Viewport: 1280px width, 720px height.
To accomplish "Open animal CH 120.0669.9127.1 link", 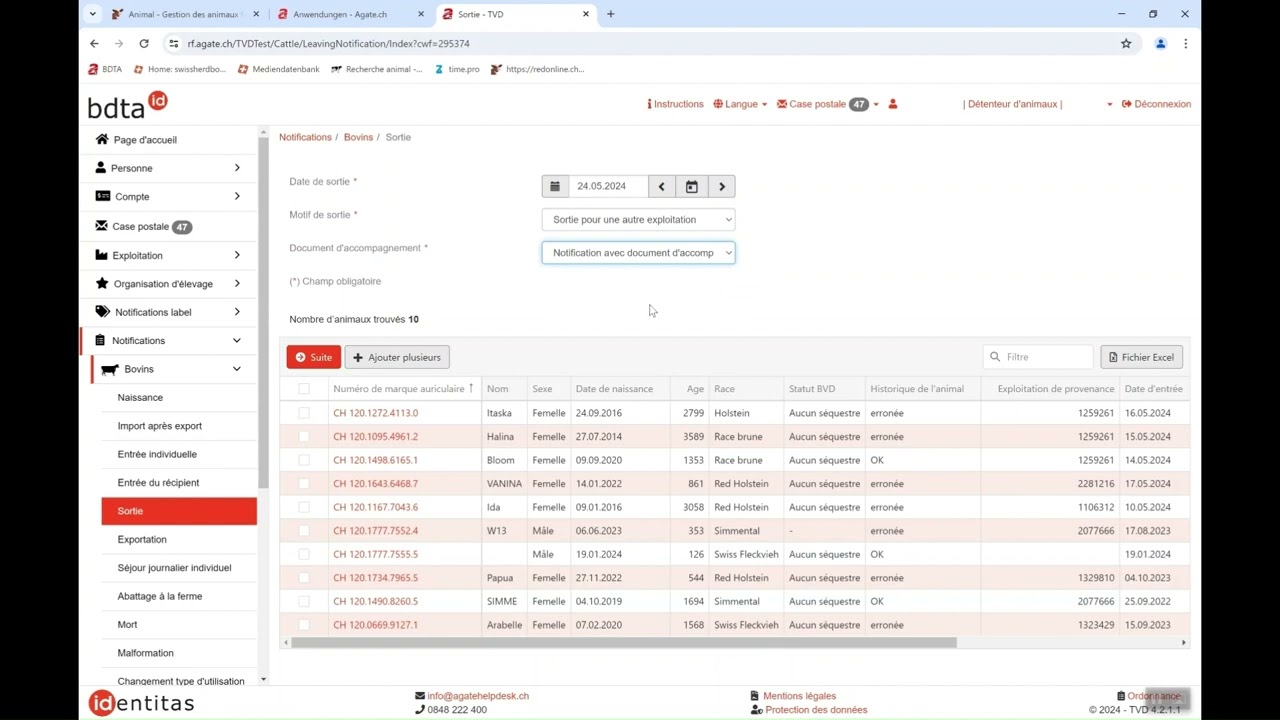I will tap(375, 625).
